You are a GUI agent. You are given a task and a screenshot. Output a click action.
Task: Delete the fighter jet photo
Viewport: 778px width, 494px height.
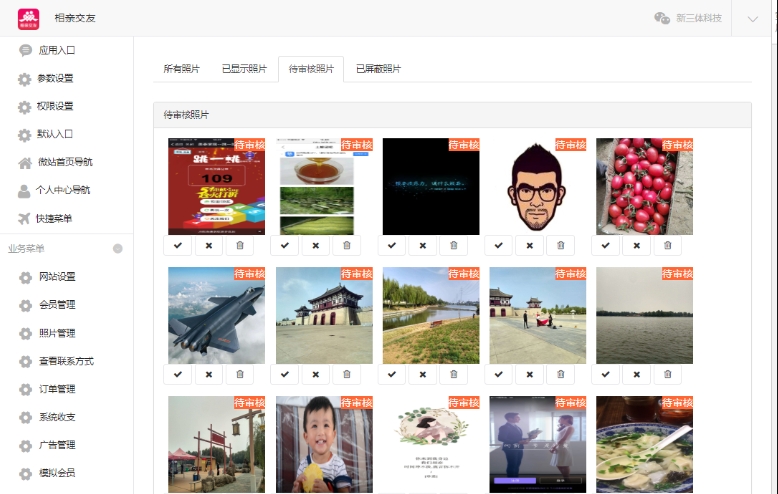click(240, 374)
